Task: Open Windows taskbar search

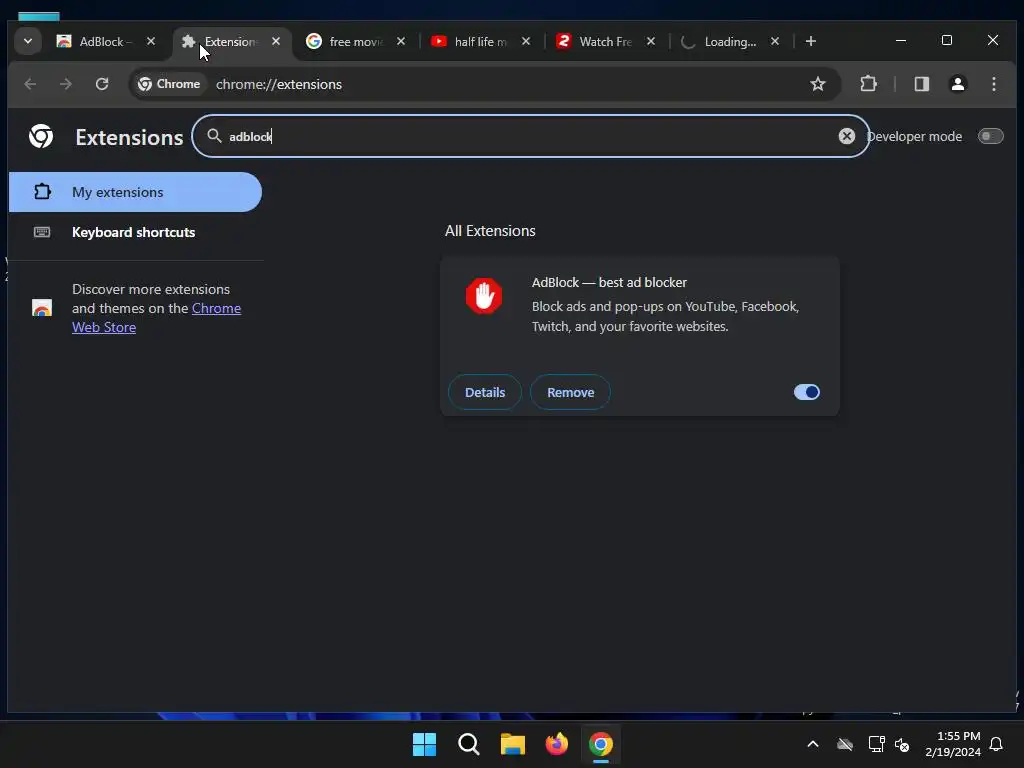Action: point(468,744)
